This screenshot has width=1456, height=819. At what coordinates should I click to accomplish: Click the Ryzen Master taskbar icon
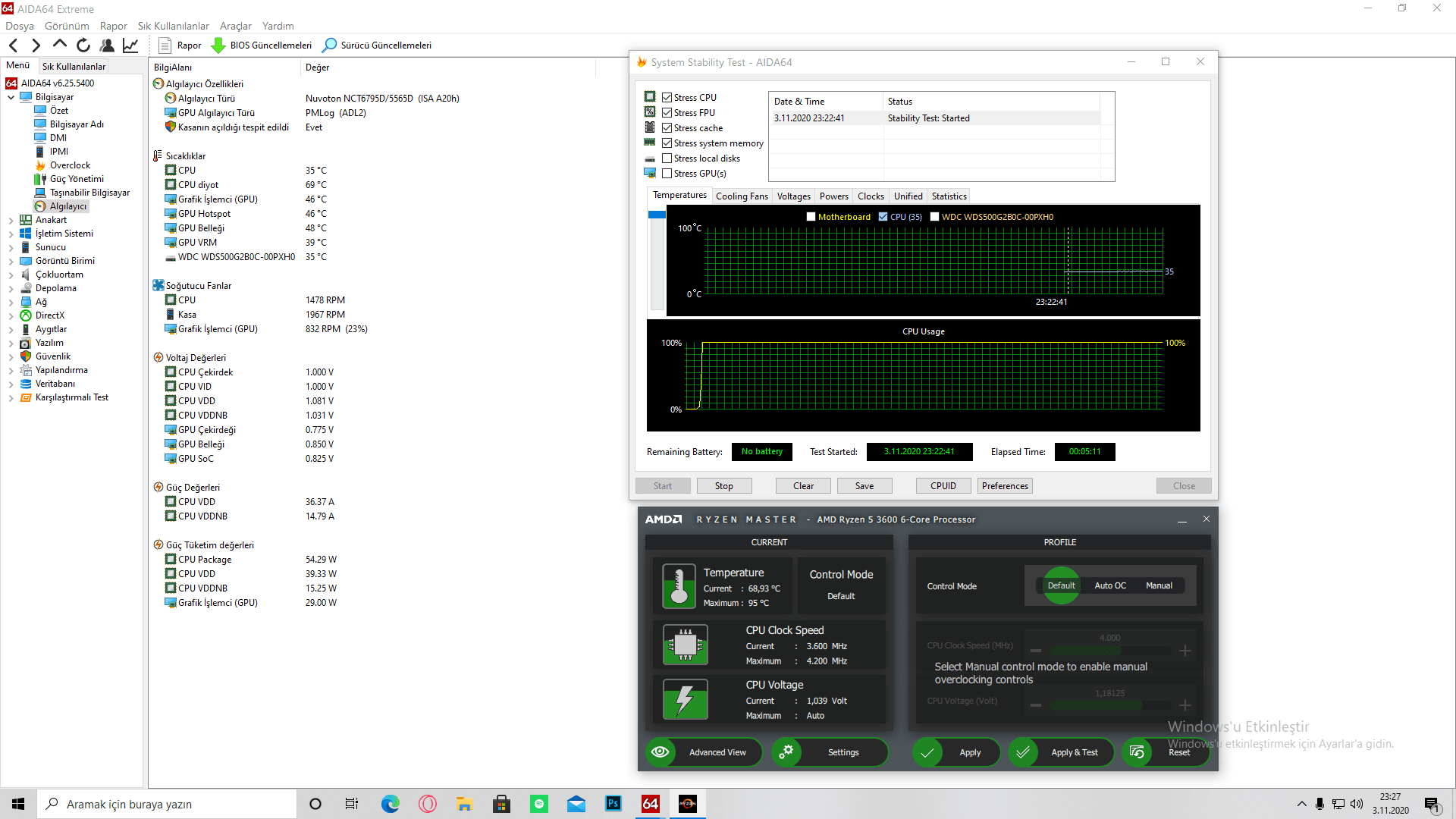(688, 804)
